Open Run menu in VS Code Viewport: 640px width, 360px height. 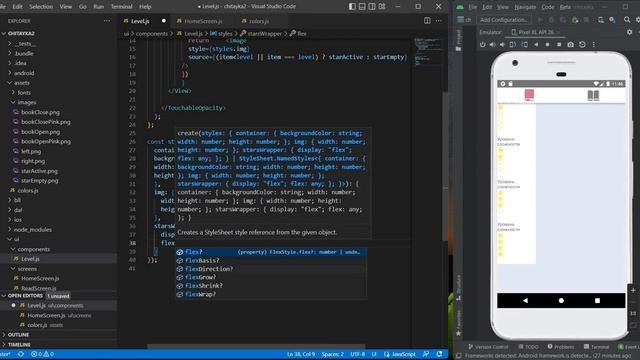[x=99, y=7]
